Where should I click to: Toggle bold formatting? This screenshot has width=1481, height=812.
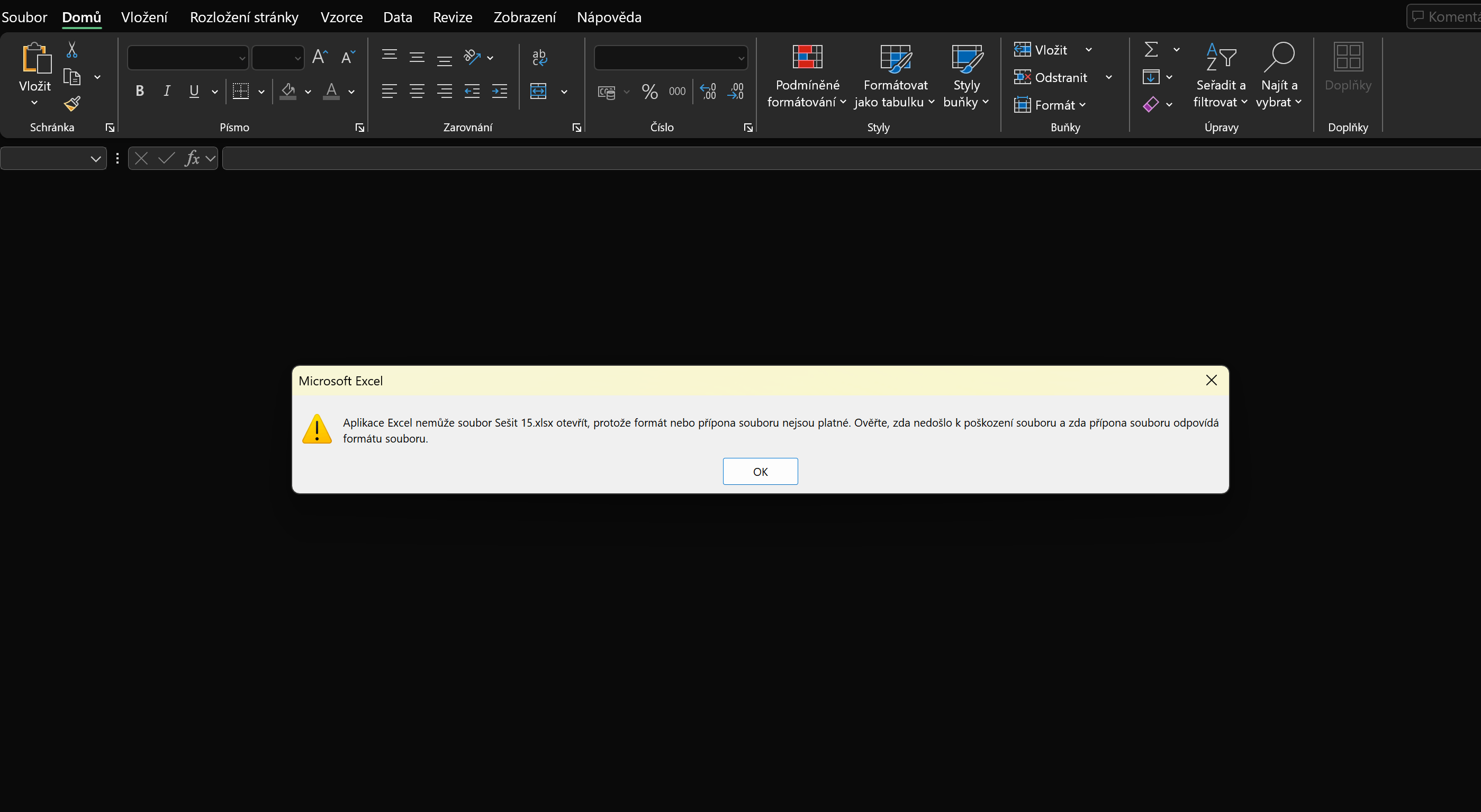[x=139, y=91]
